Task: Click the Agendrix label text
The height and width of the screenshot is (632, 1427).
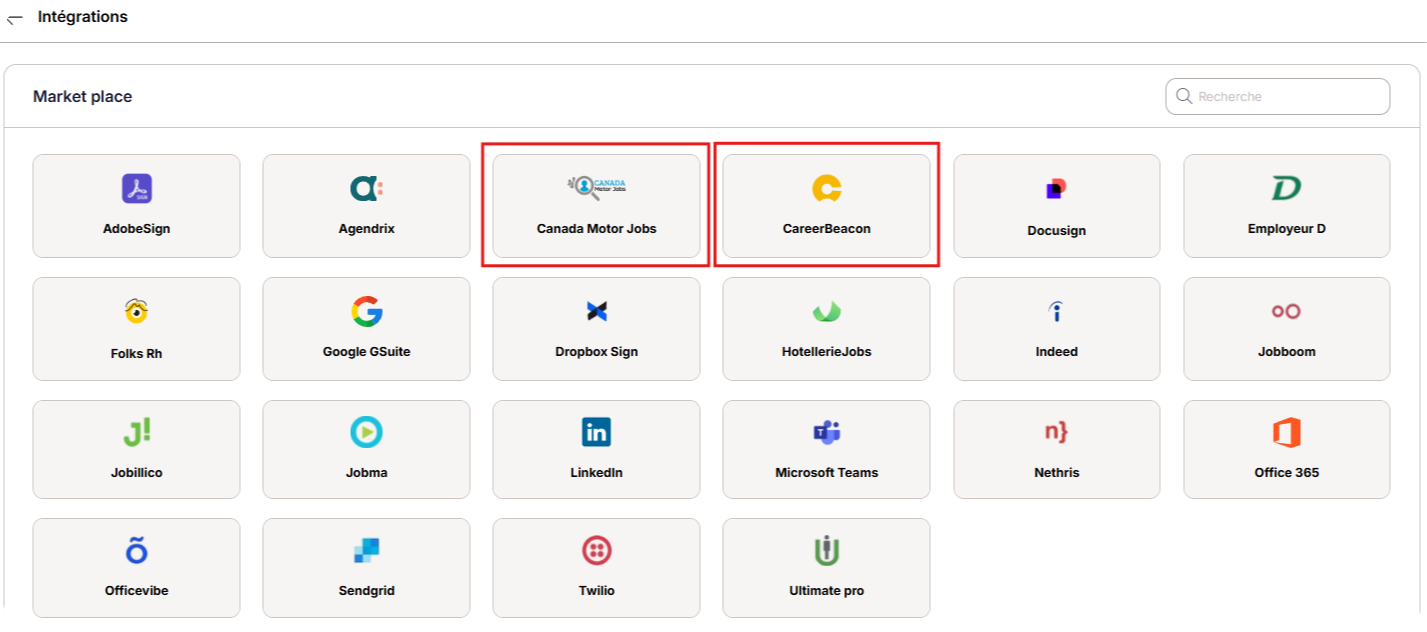Action: (x=366, y=229)
